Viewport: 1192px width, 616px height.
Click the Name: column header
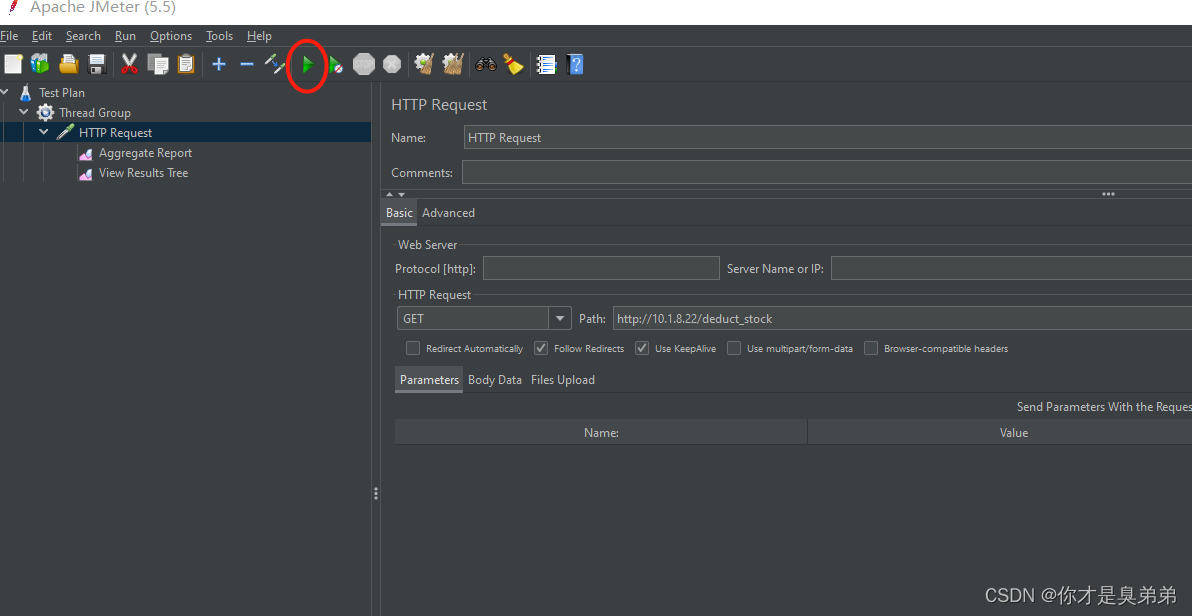(601, 432)
